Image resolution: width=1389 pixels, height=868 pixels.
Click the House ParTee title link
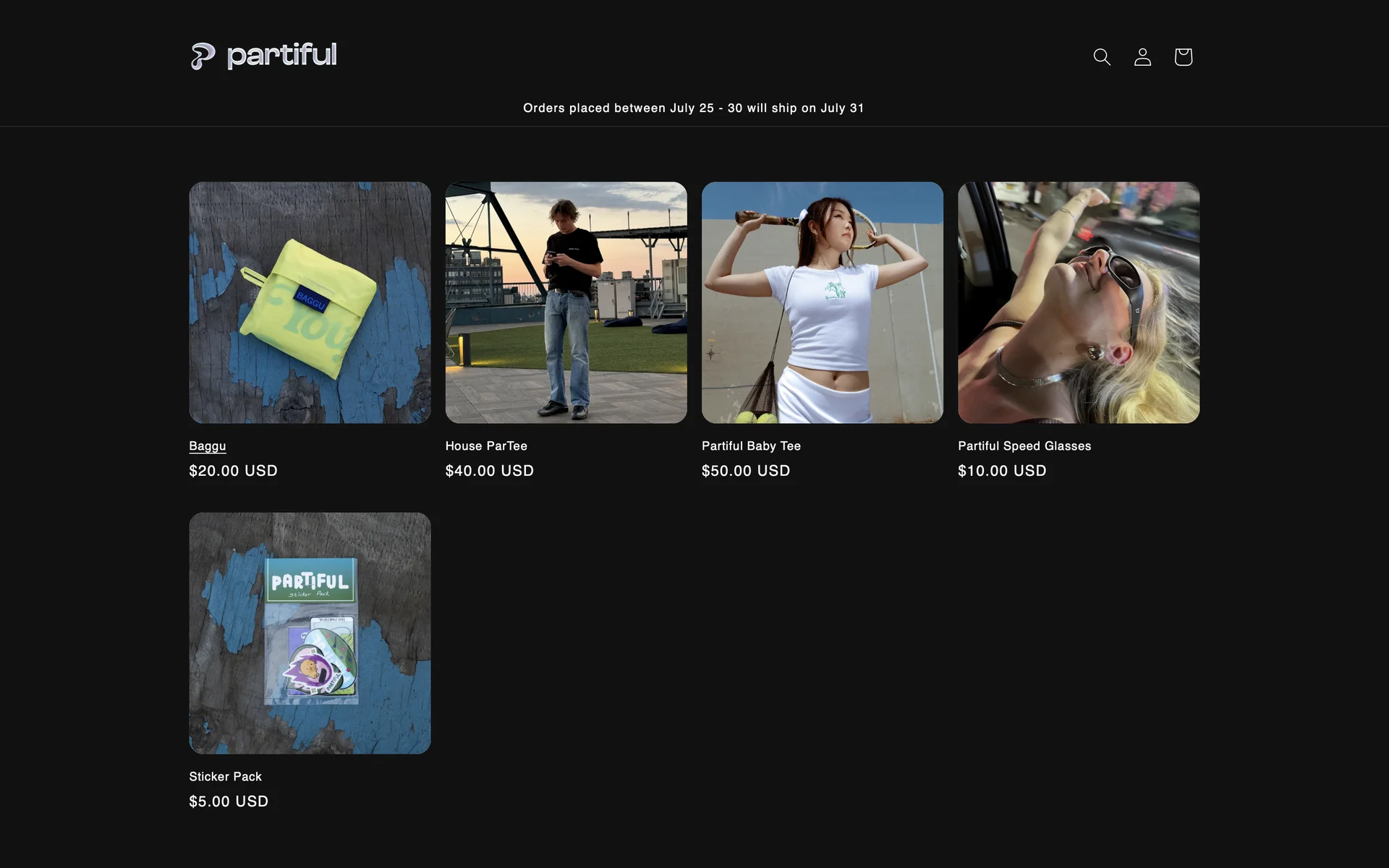point(486,446)
